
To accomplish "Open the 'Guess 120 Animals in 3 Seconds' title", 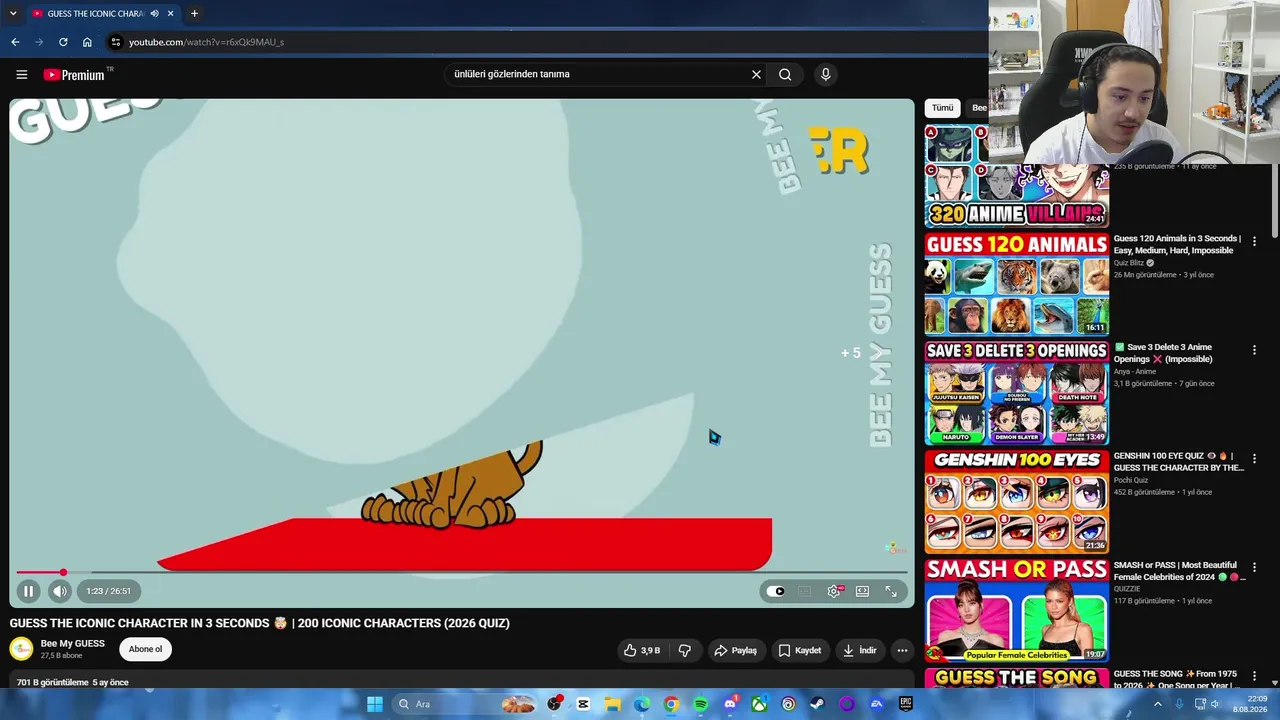I will coord(1178,244).
